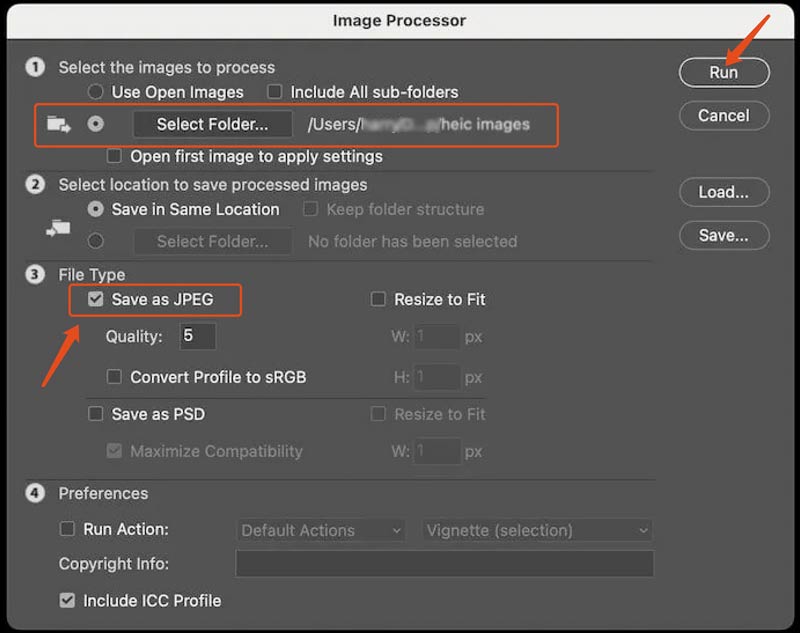Enable Resize to Fit for JPEG
The height and width of the screenshot is (633, 800).
[x=378, y=299]
